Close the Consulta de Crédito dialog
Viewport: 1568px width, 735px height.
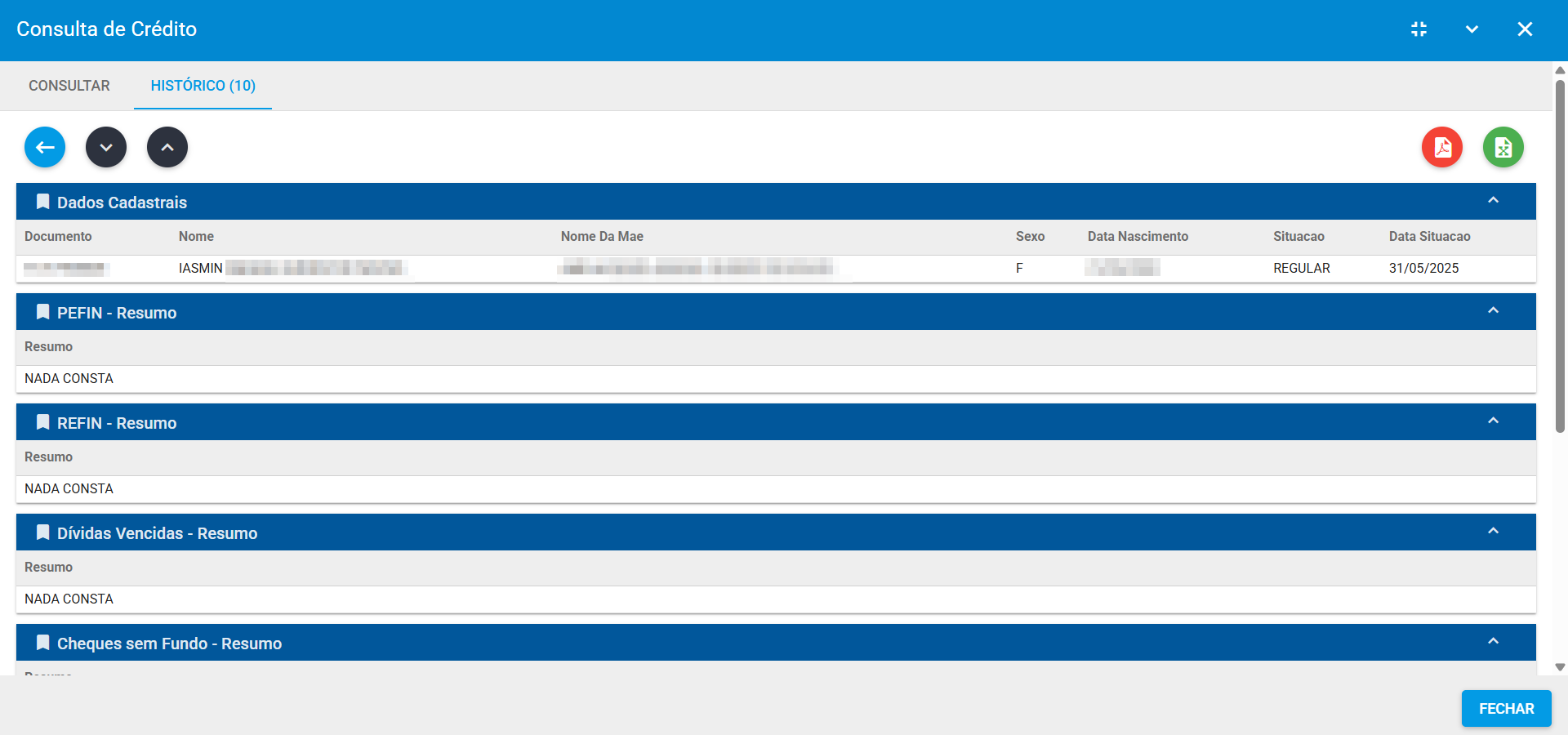1524,29
